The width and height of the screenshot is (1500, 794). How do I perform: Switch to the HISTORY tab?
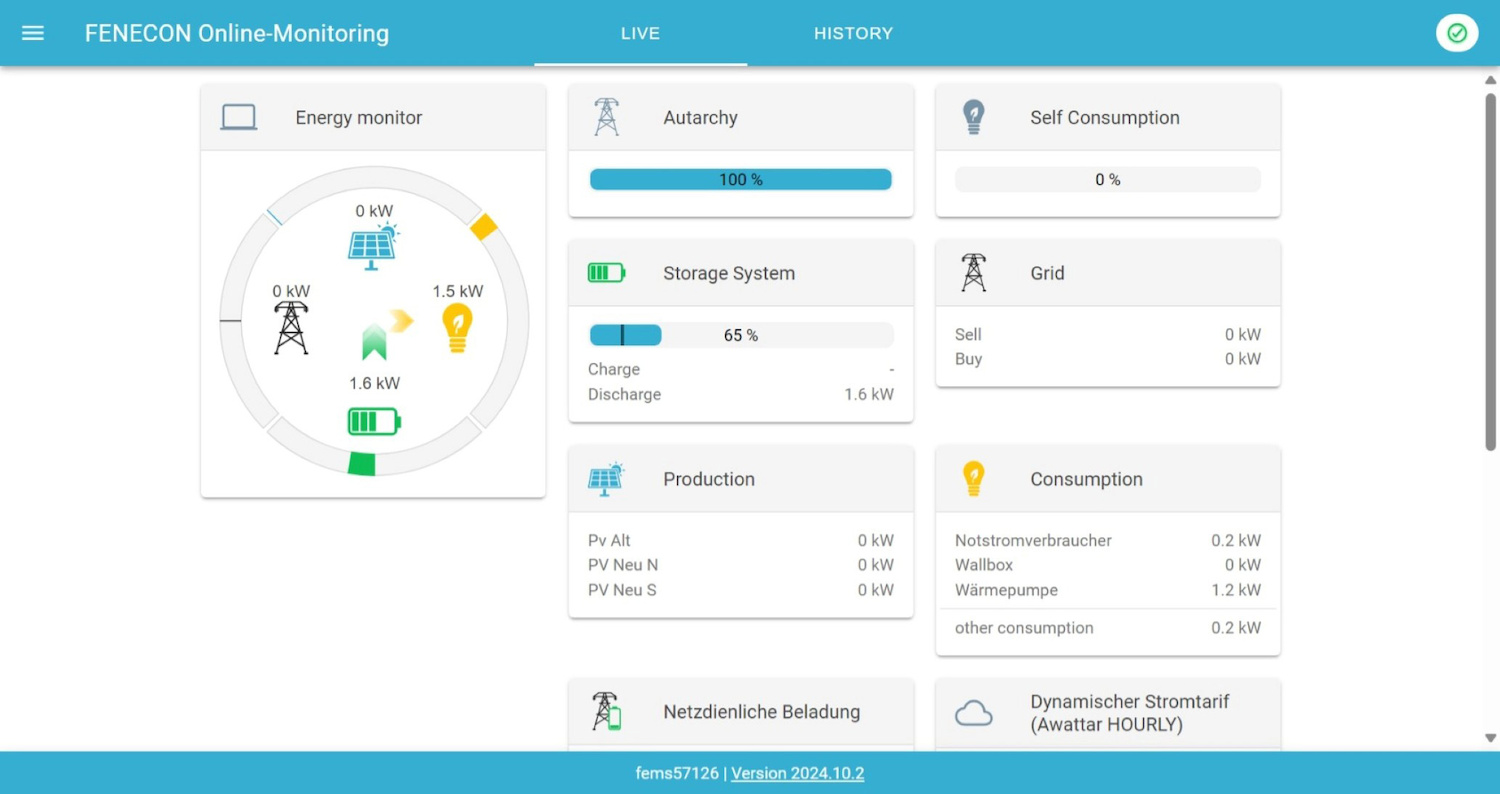coord(853,33)
